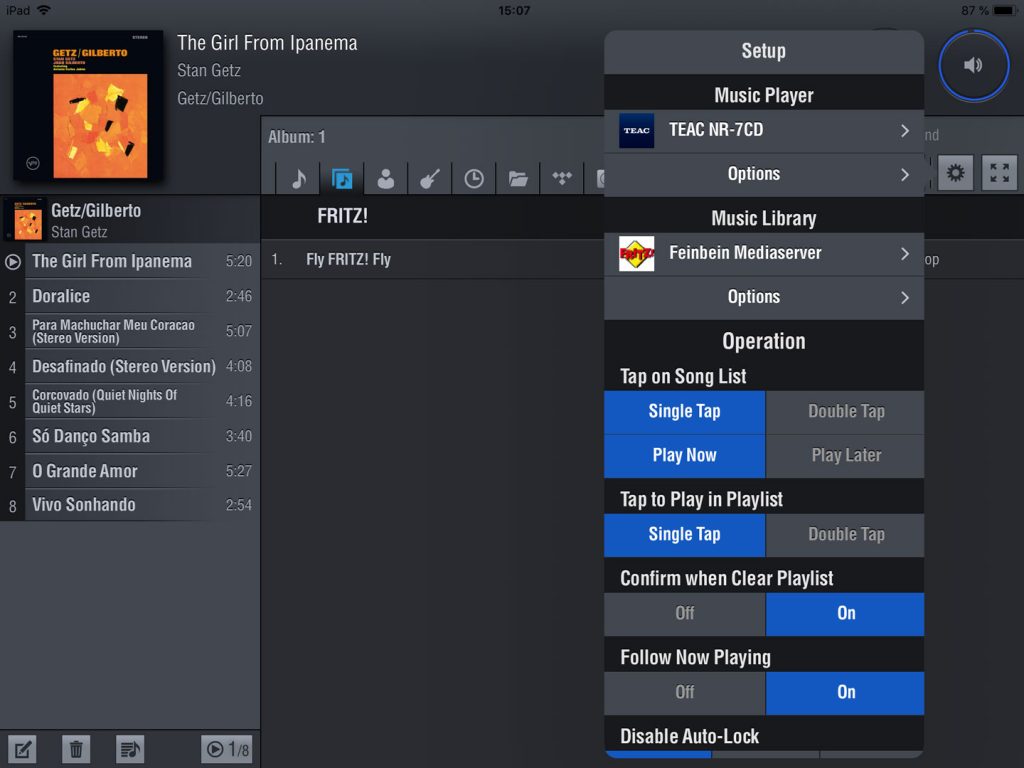The height and width of the screenshot is (768, 1024).
Task: Play Desafinado (Stereo Version)
Action: 130,366
